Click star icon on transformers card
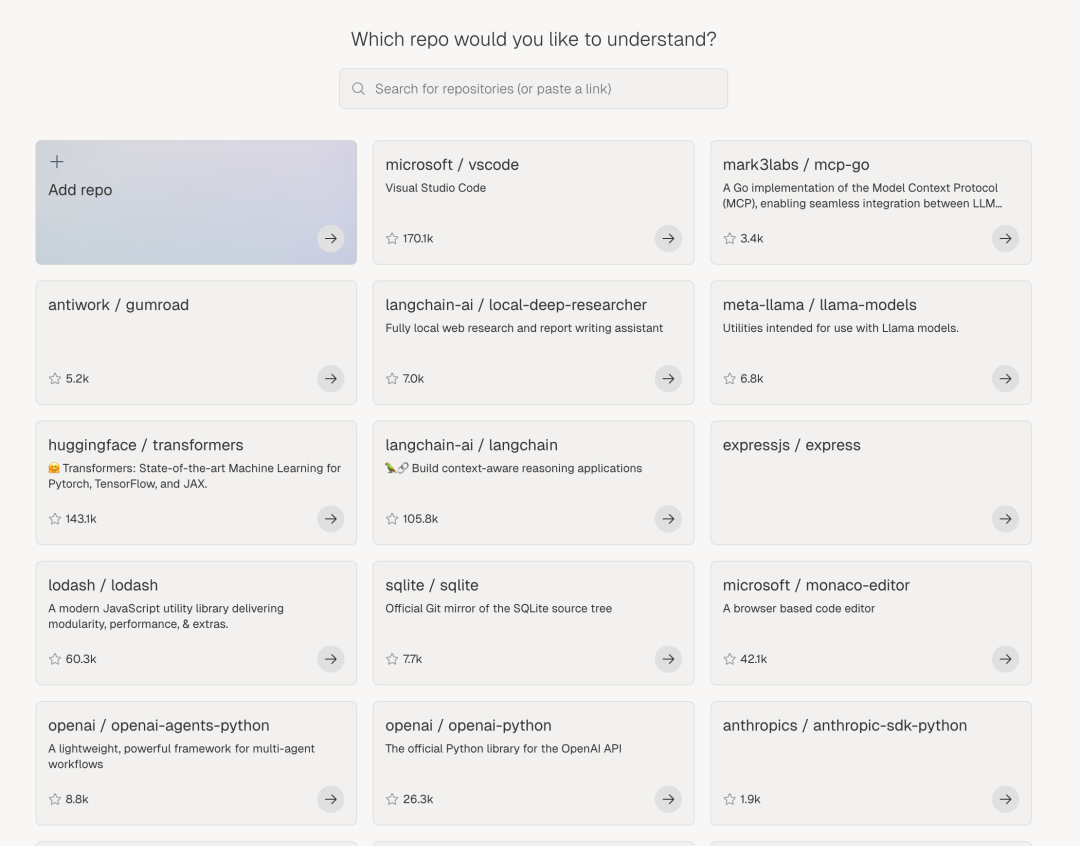Image resolution: width=1080 pixels, height=846 pixels. click(x=55, y=519)
